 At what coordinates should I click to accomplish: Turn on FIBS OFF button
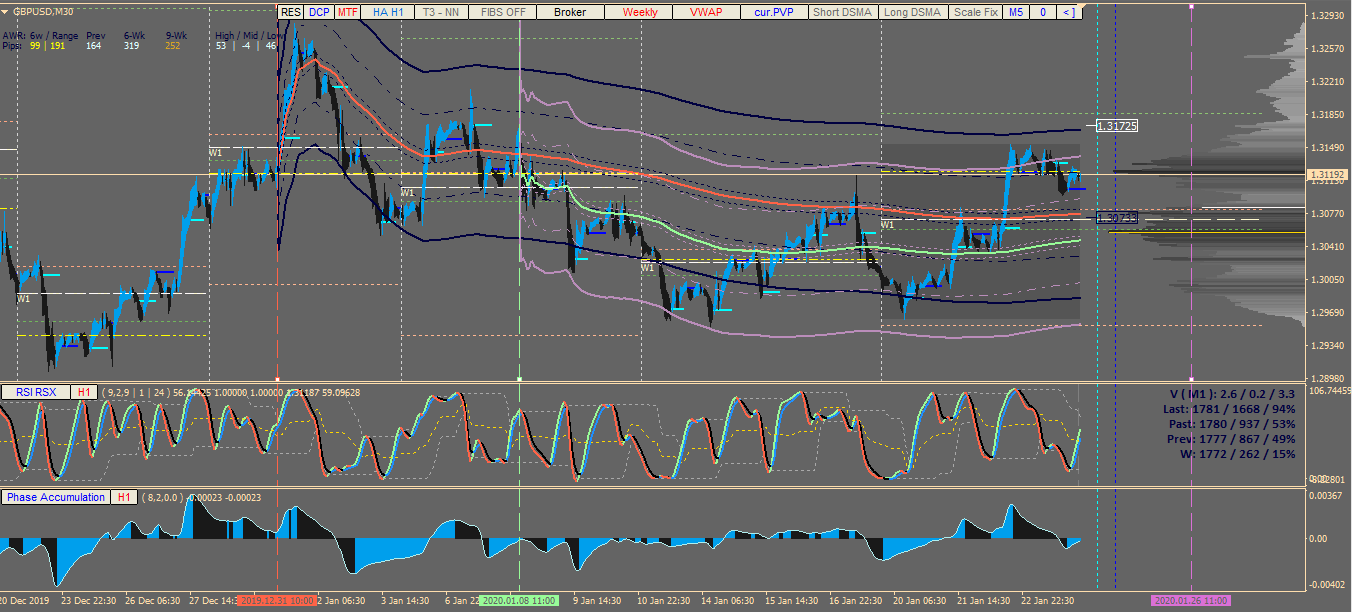point(503,12)
